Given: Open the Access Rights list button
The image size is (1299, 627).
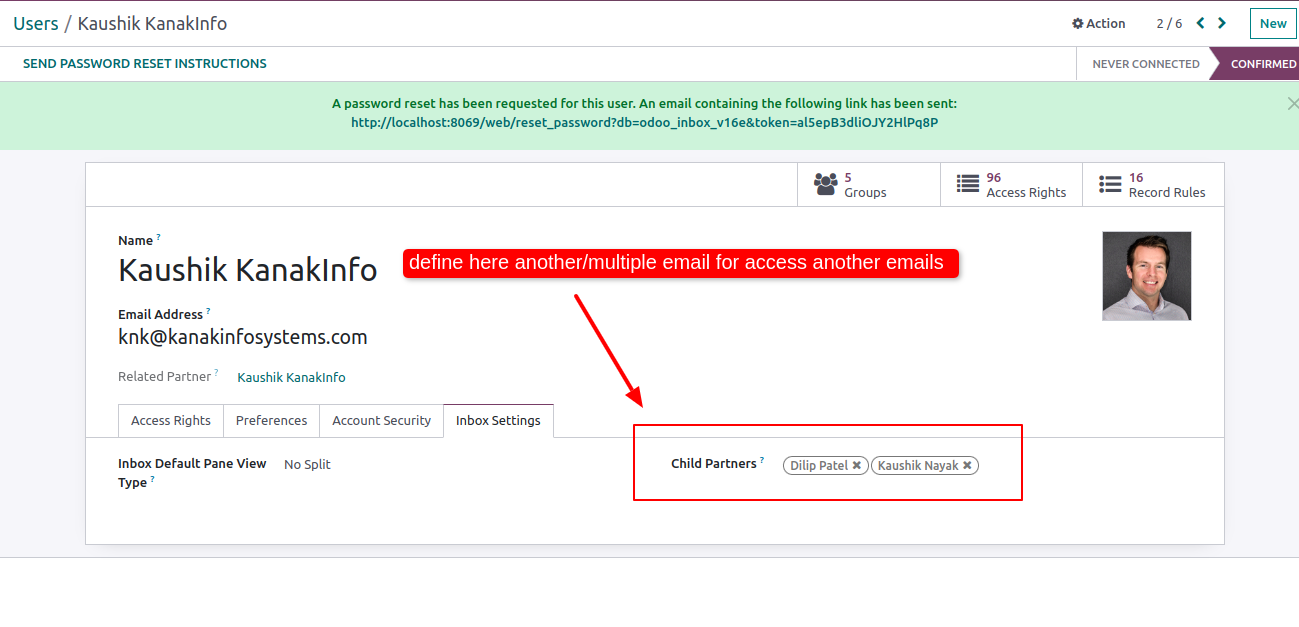Looking at the screenshot, I should point(1011,185).
